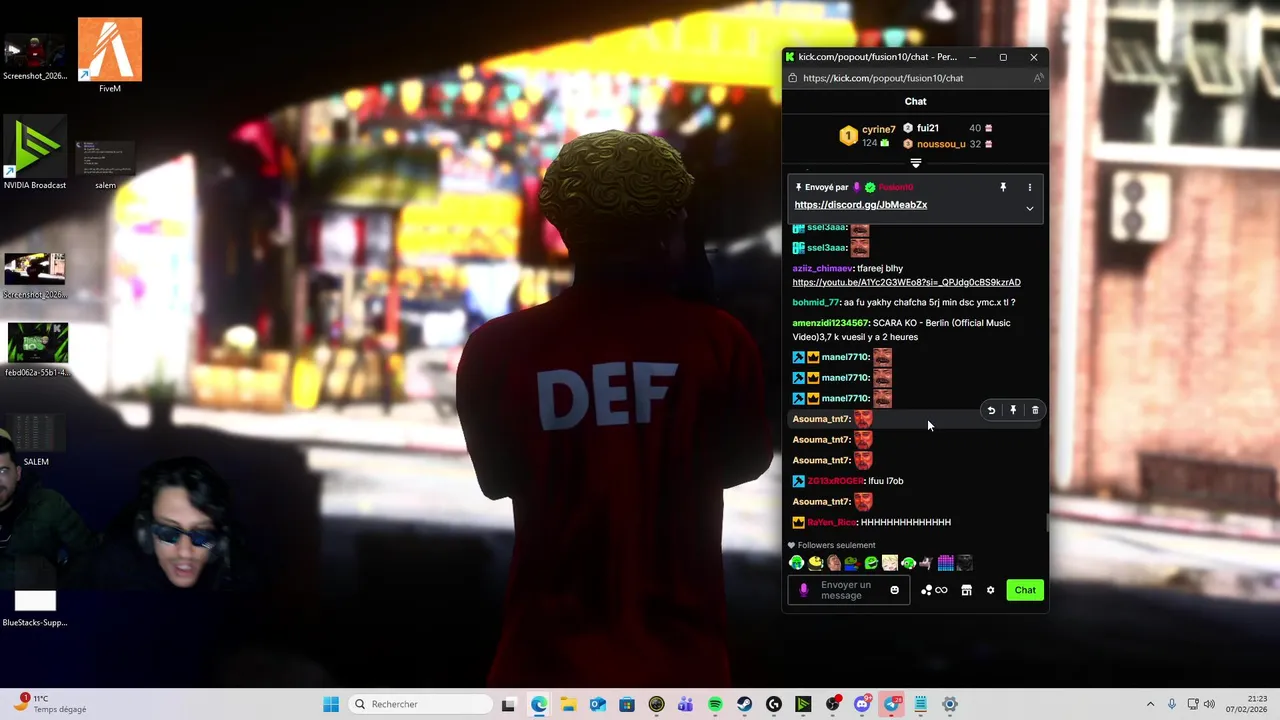The width and height of the screenshot is (1280, 720).
Task: Open File Explorer from taskbar
Action: [x=568, y=704]
